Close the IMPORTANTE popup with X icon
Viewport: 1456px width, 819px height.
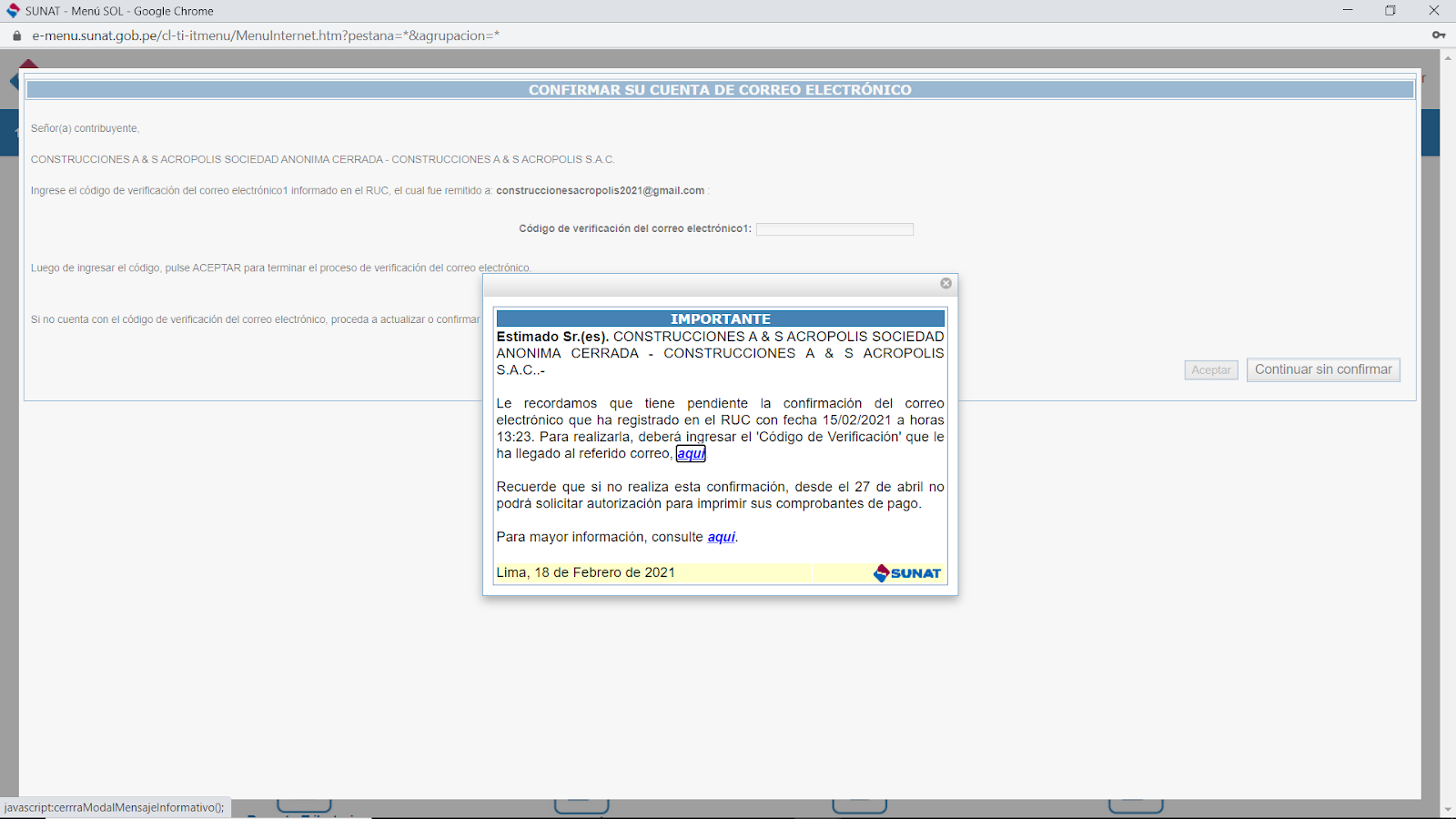coord(945,284)
